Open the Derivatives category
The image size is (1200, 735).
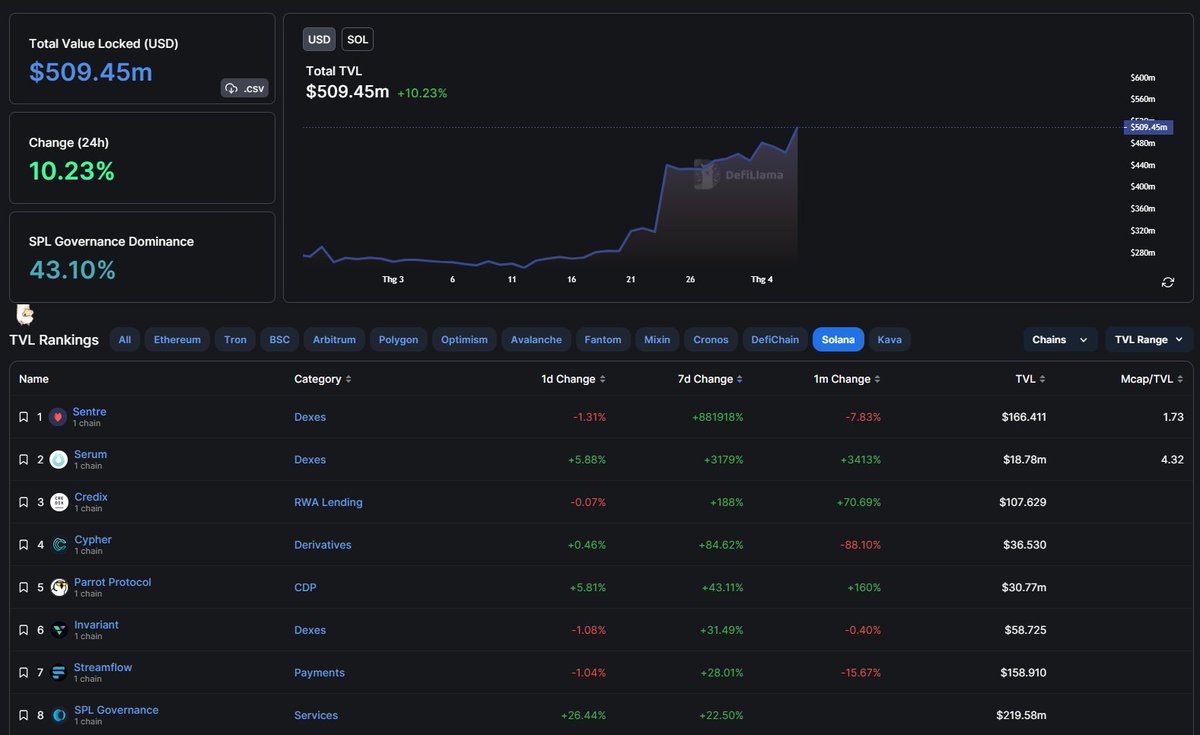click(323, 545)
